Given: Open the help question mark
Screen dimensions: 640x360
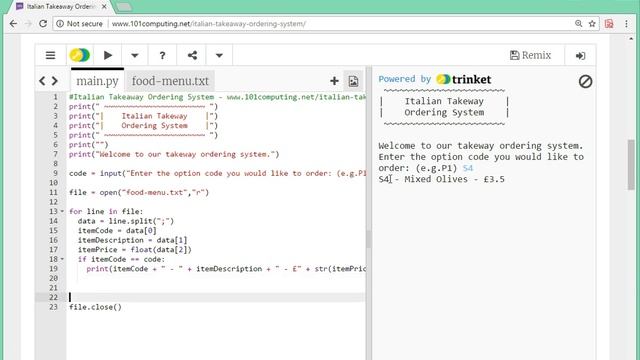Looking at the screenshot, I should click(162, 56).
